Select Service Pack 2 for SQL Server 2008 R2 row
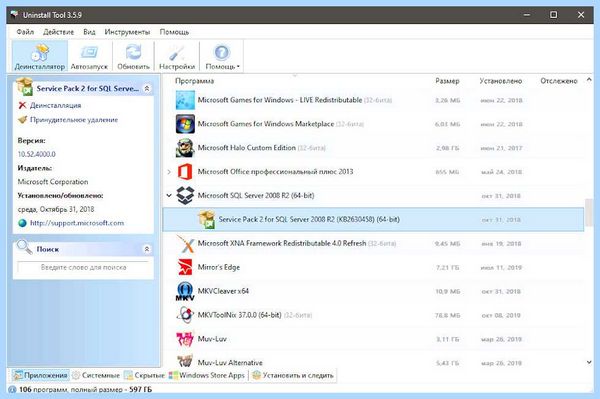This screenshot has height=399, width=600. click(x=373, y=220)
